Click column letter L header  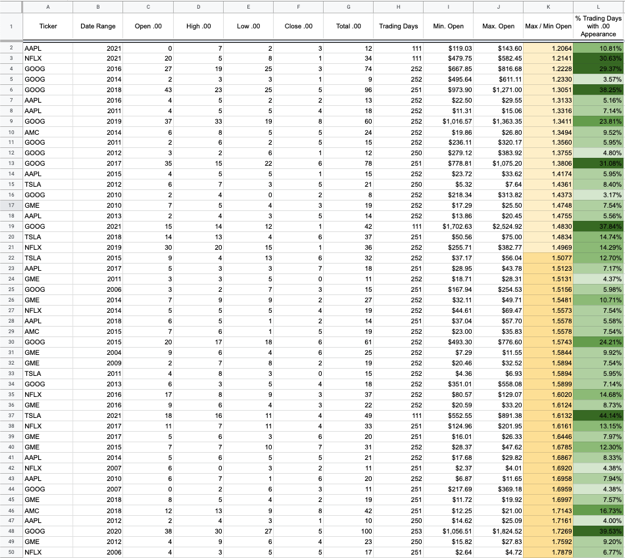click(598, 7)
